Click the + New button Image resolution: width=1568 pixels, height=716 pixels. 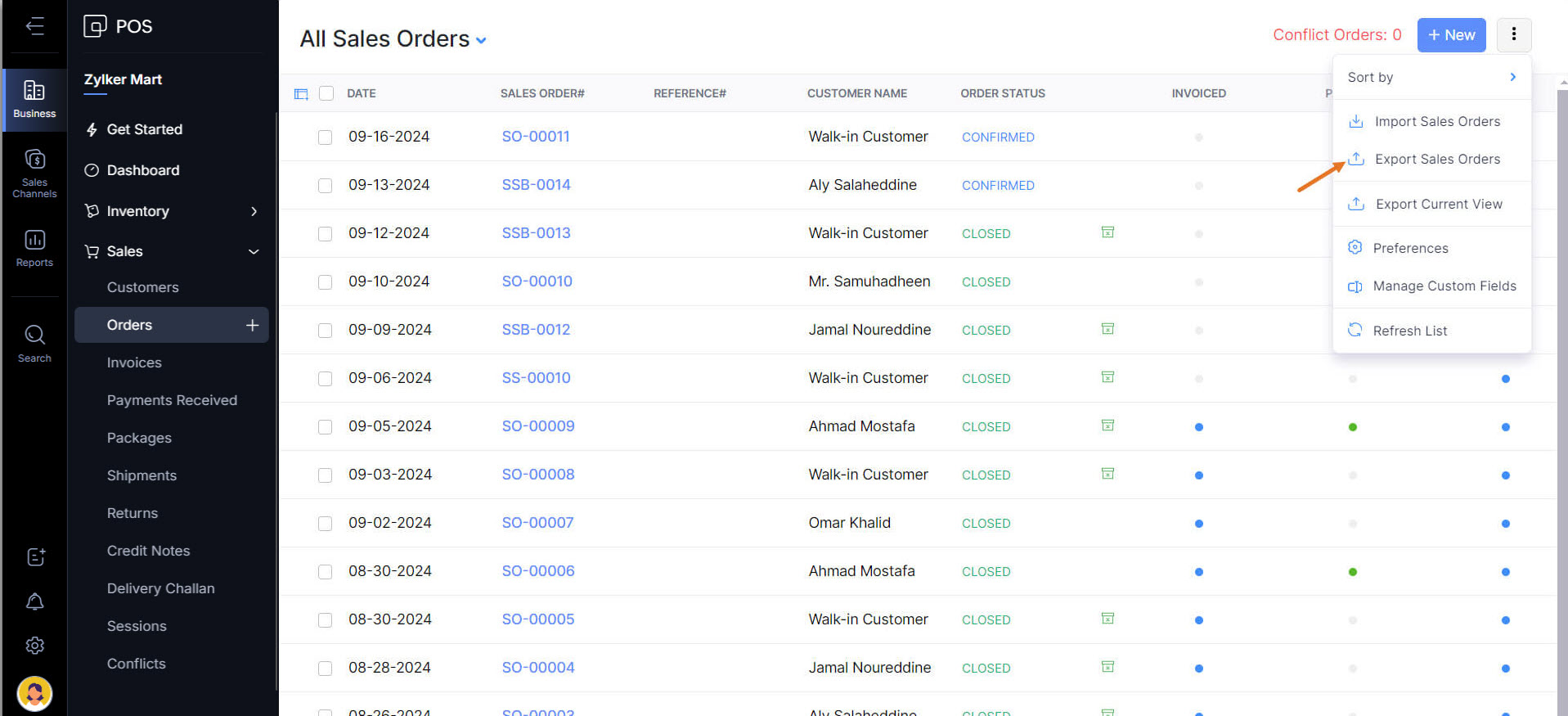point(1450,35)
